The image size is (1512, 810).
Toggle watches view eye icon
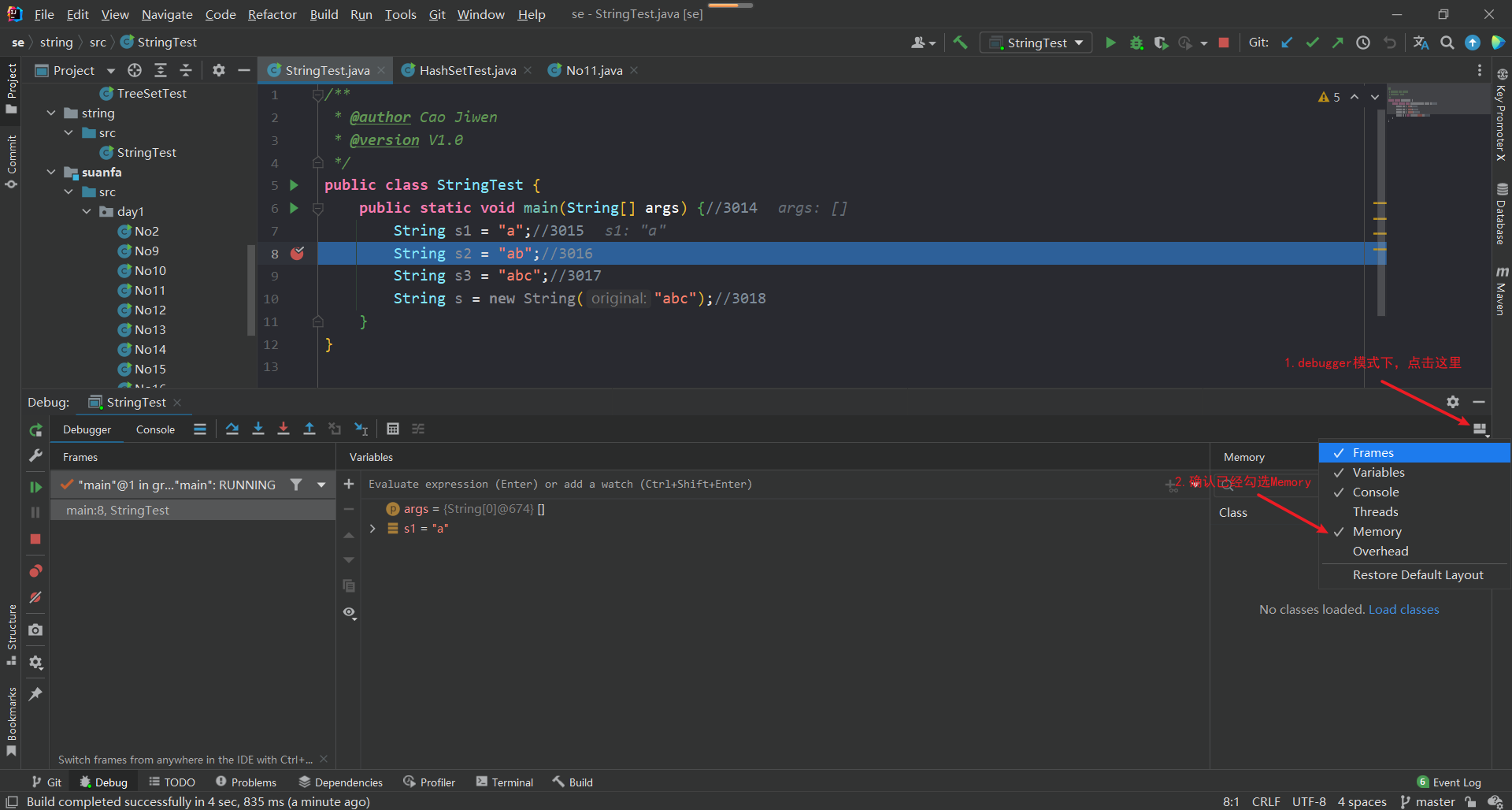point(350,612)
